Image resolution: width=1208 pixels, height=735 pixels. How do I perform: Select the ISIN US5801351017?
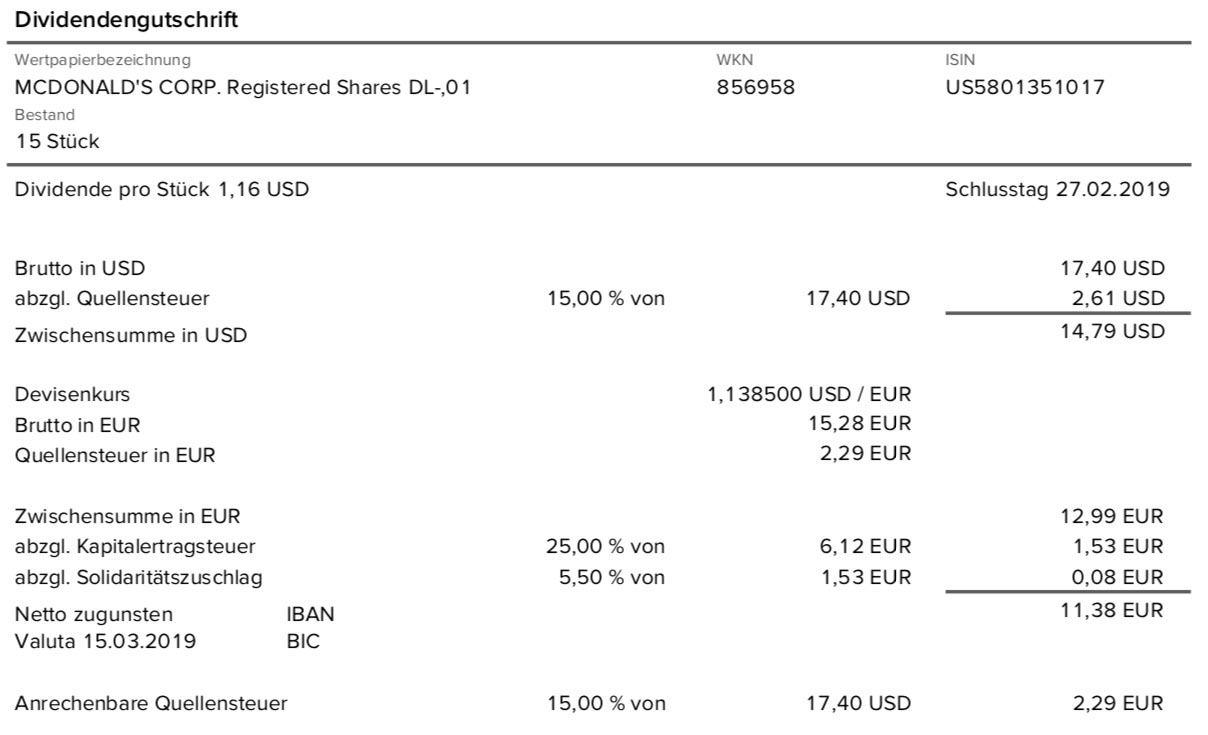click(1025, 87)
